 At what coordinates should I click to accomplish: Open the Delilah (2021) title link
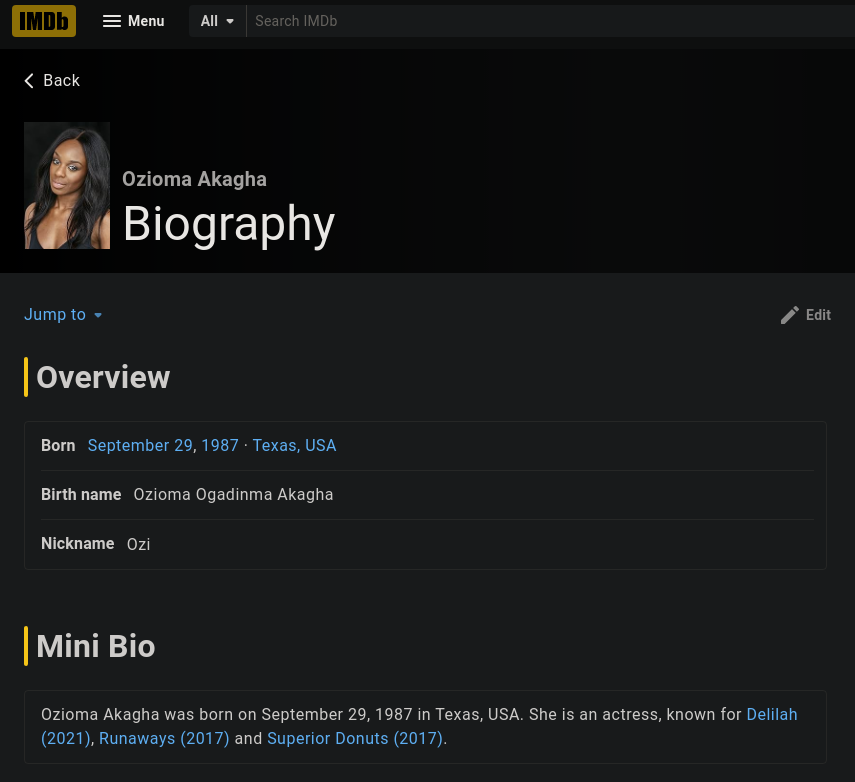tap(772, 714)
